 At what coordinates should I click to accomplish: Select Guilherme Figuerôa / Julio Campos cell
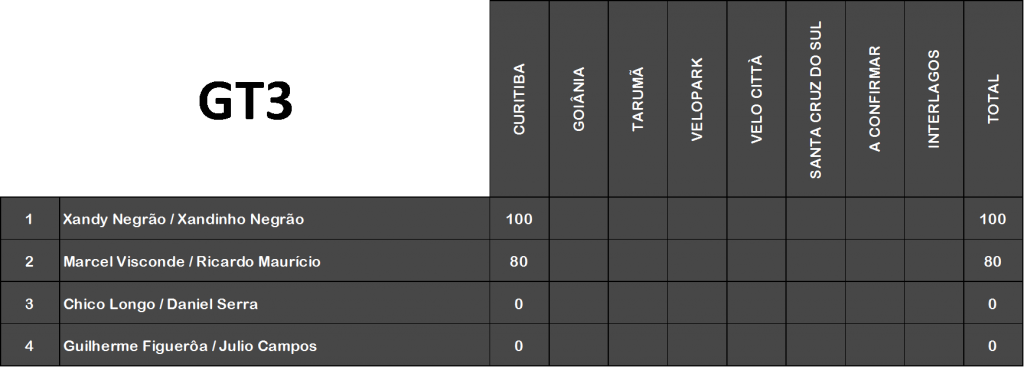[274, 345]
